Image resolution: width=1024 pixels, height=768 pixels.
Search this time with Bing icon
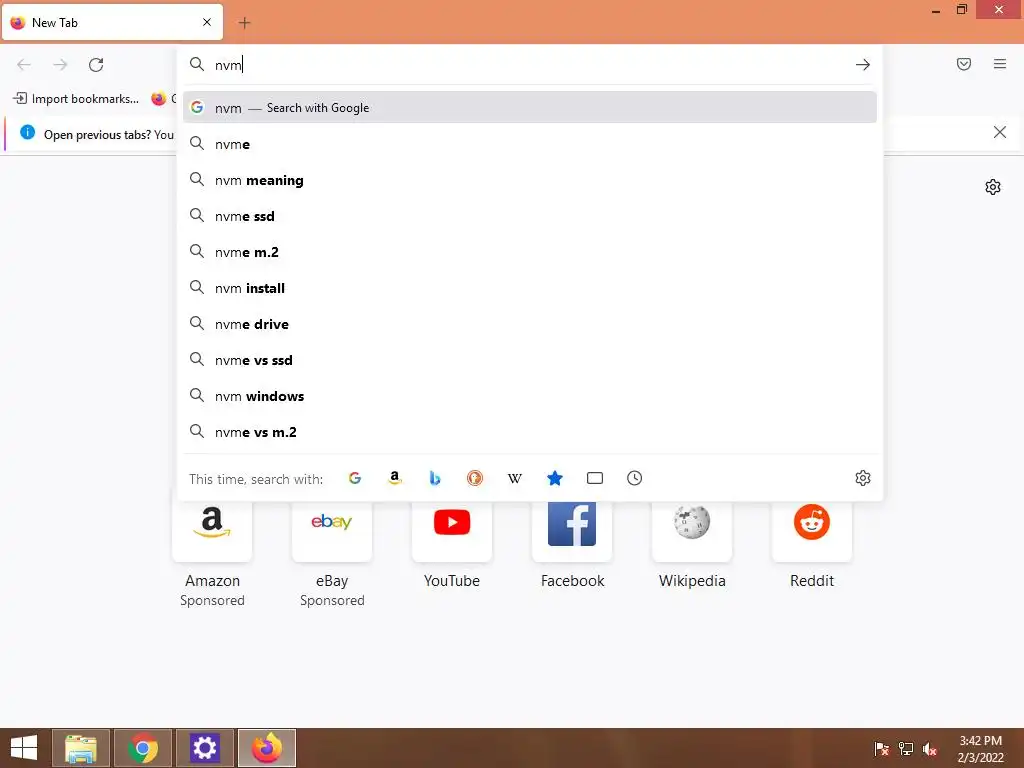[435, 478]
